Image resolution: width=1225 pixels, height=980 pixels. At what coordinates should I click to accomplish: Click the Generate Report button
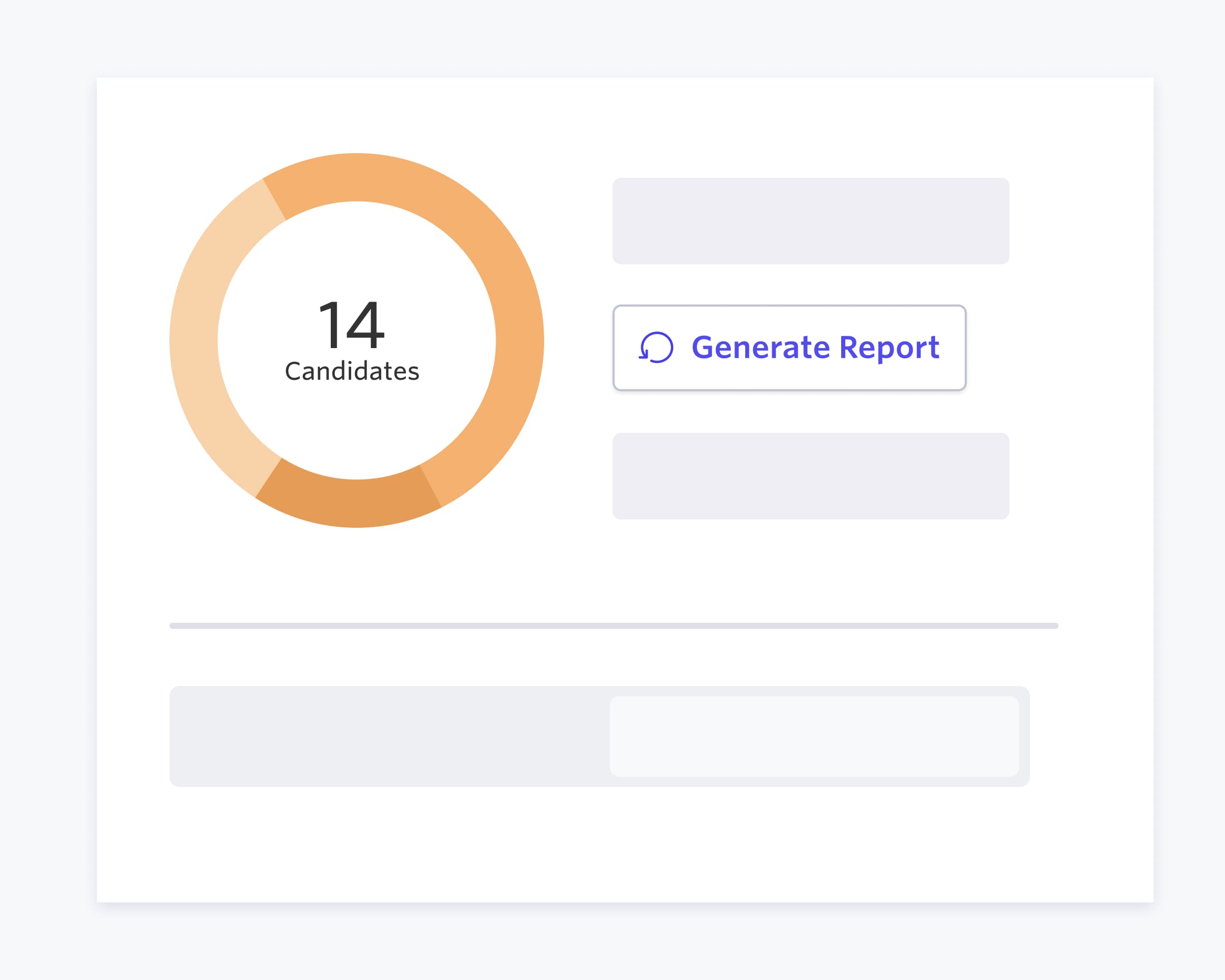point(789,348)
